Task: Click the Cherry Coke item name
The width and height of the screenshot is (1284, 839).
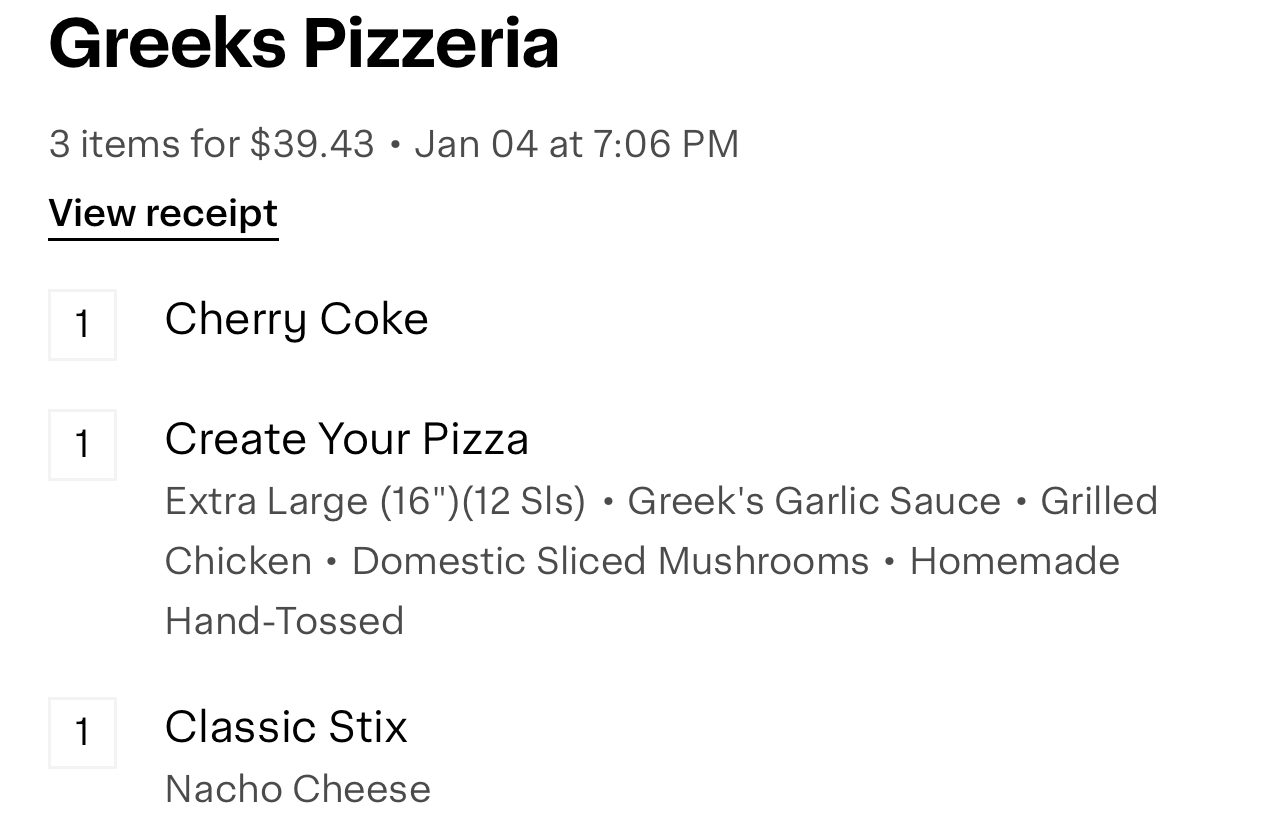Action: click(296, 320)
